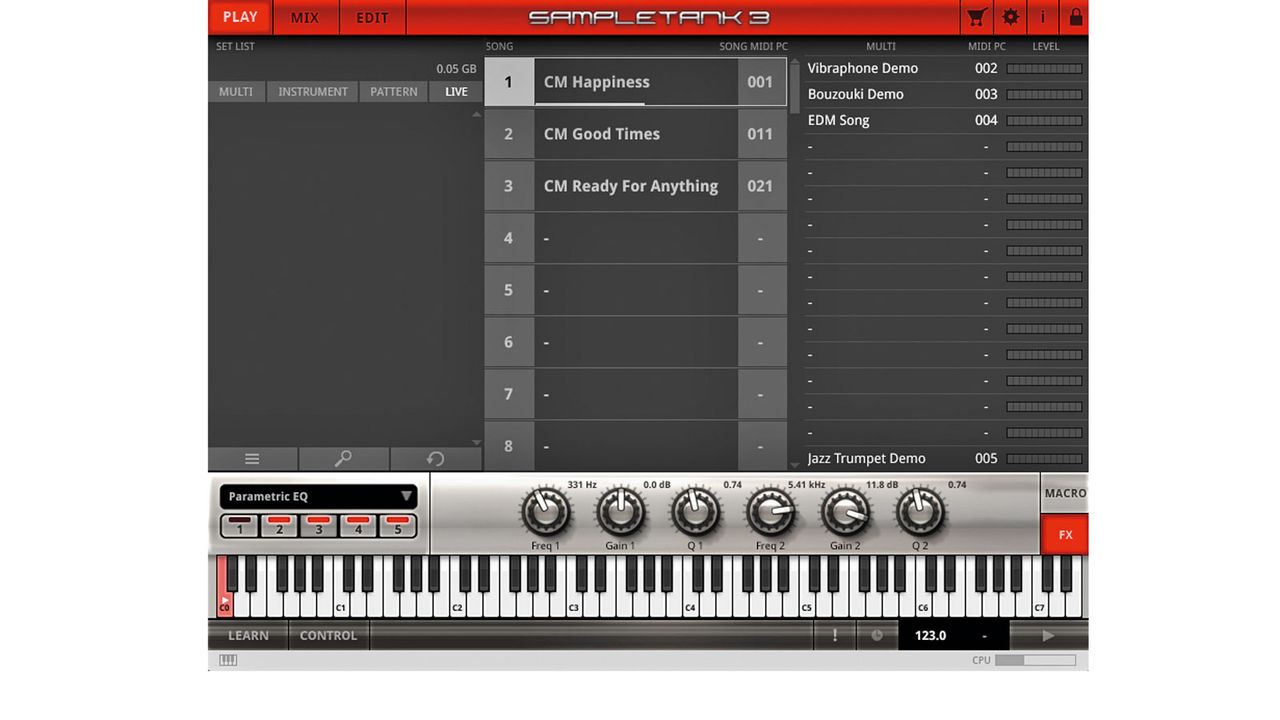Viewport: 1280px width, 720px height.
Task: Click the CPU usage meter
Action: (x=1035, y=660)
